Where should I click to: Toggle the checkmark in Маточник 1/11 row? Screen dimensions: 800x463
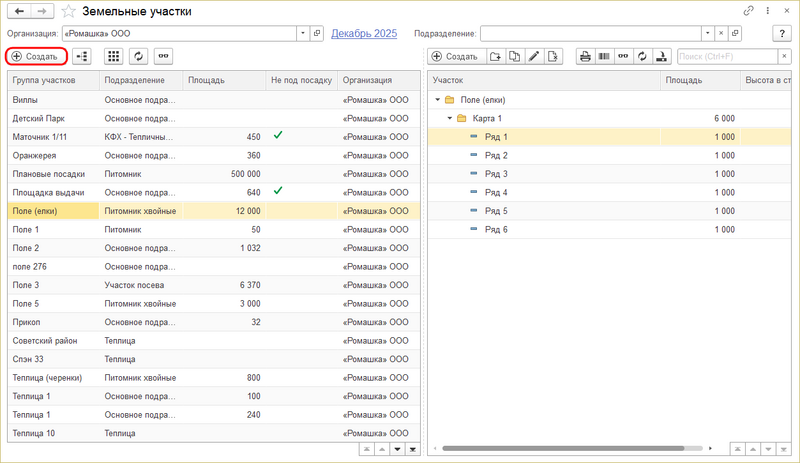click(x=279, y=136)
